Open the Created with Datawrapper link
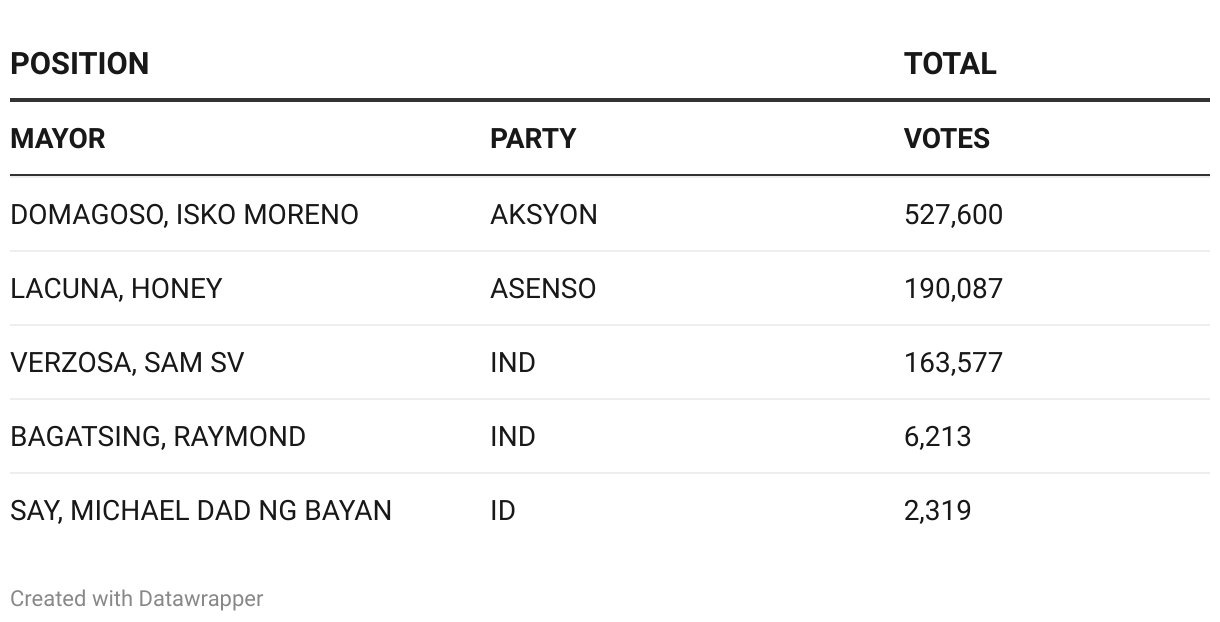The width and height of the screenshot is (1220, 622). pos(136,599)
